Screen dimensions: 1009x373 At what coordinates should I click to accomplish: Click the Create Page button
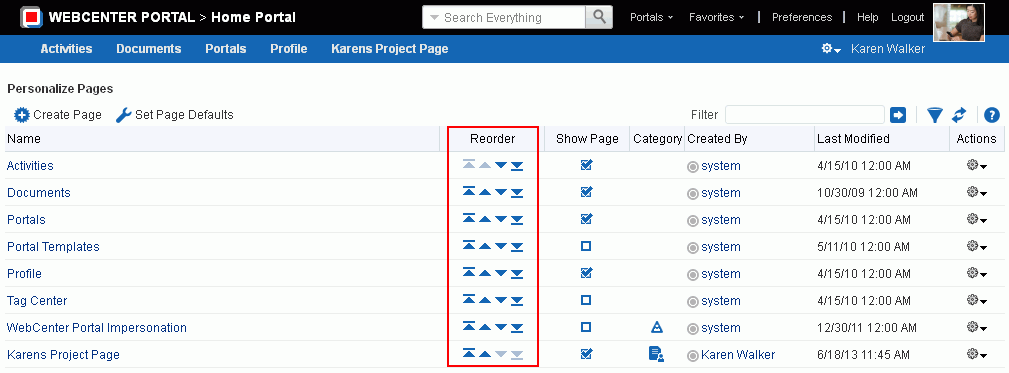click(58, 115)
